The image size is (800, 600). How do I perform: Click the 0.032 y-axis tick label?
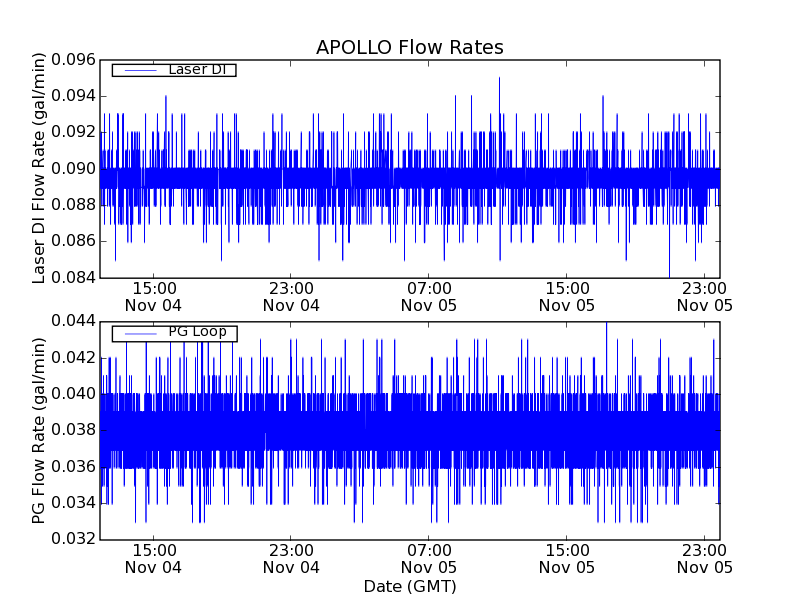pos(70,540)
